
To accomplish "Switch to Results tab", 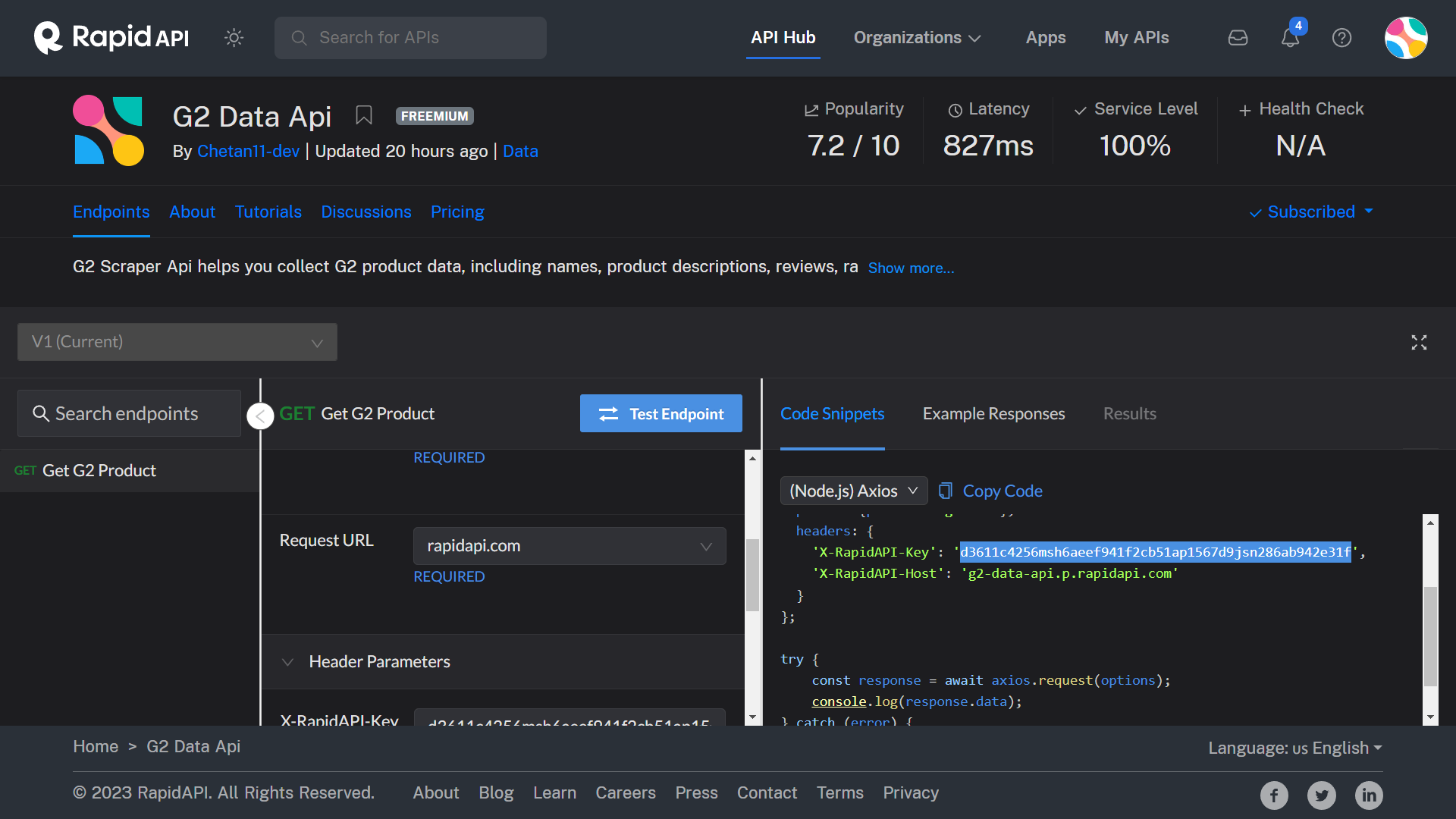I will (1129, 413).
